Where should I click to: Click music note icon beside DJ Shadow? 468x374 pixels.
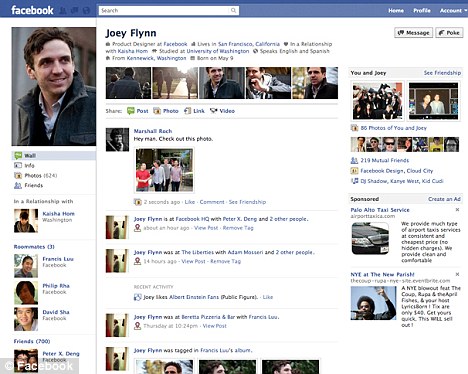click(354, 181)
